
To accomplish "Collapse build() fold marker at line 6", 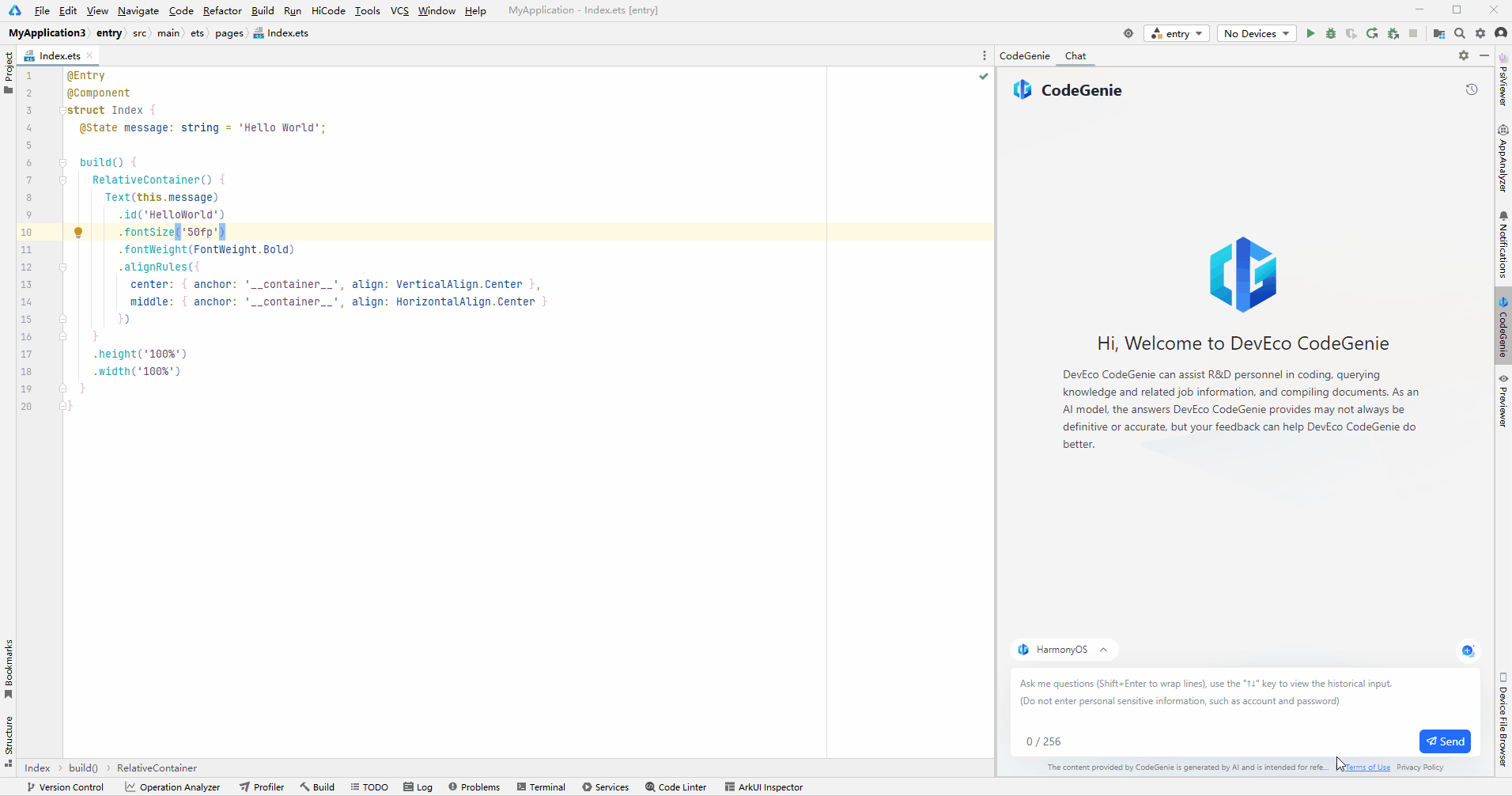I will (62, 163).
